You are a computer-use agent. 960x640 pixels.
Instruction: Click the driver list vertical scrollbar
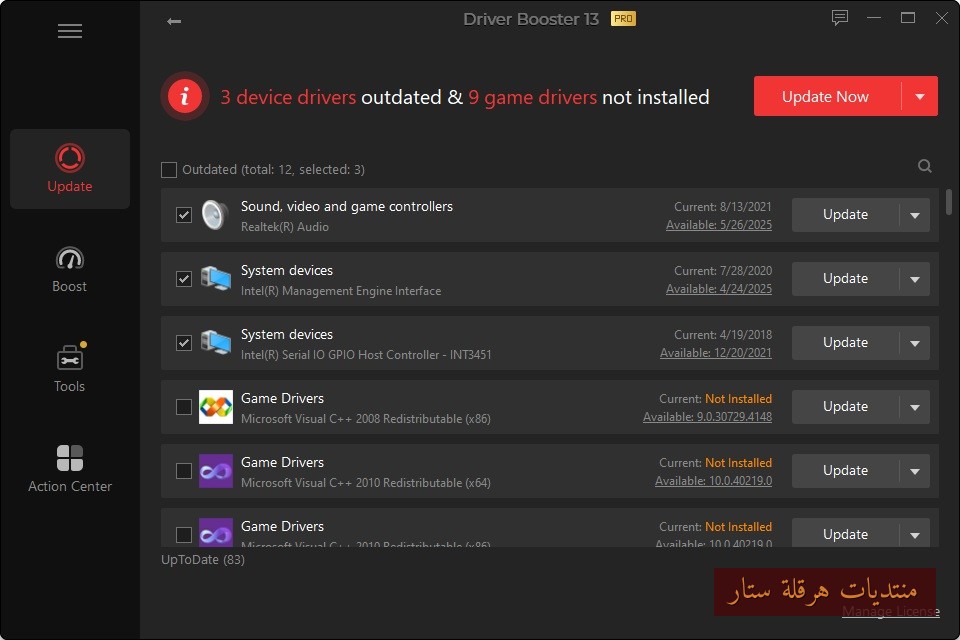[948, 202]
